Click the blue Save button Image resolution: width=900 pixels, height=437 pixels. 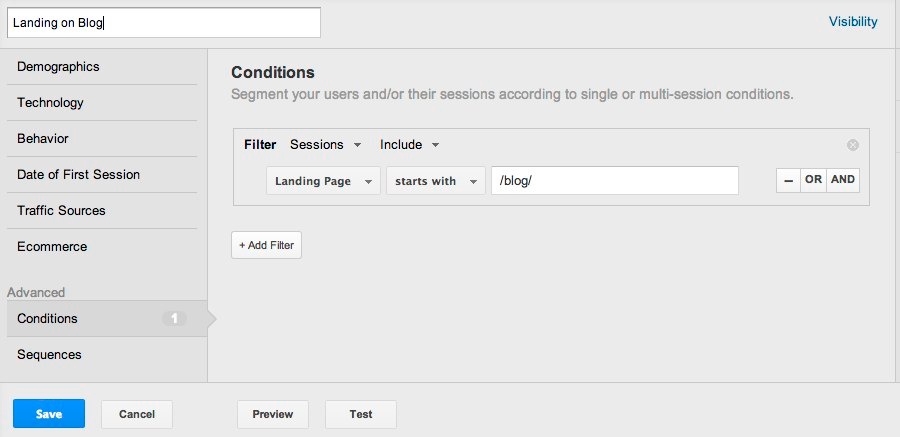[x=48, y=414]
